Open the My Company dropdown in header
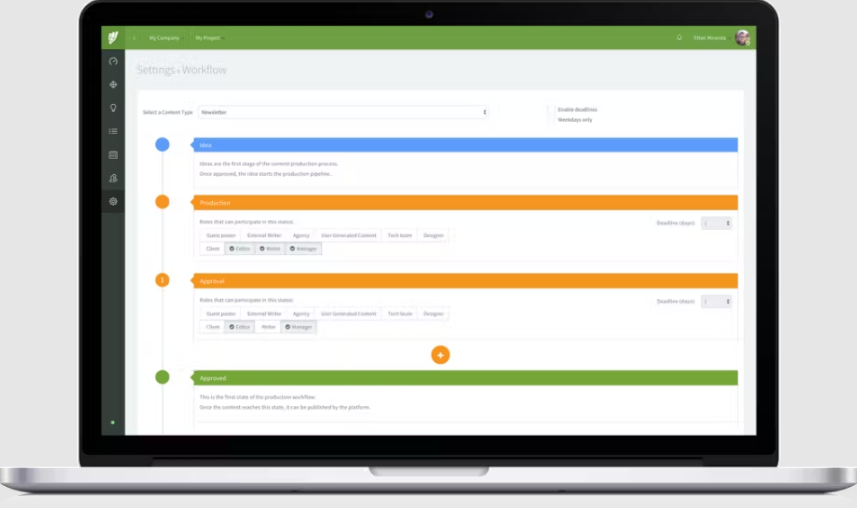 [x=165, y=38]
